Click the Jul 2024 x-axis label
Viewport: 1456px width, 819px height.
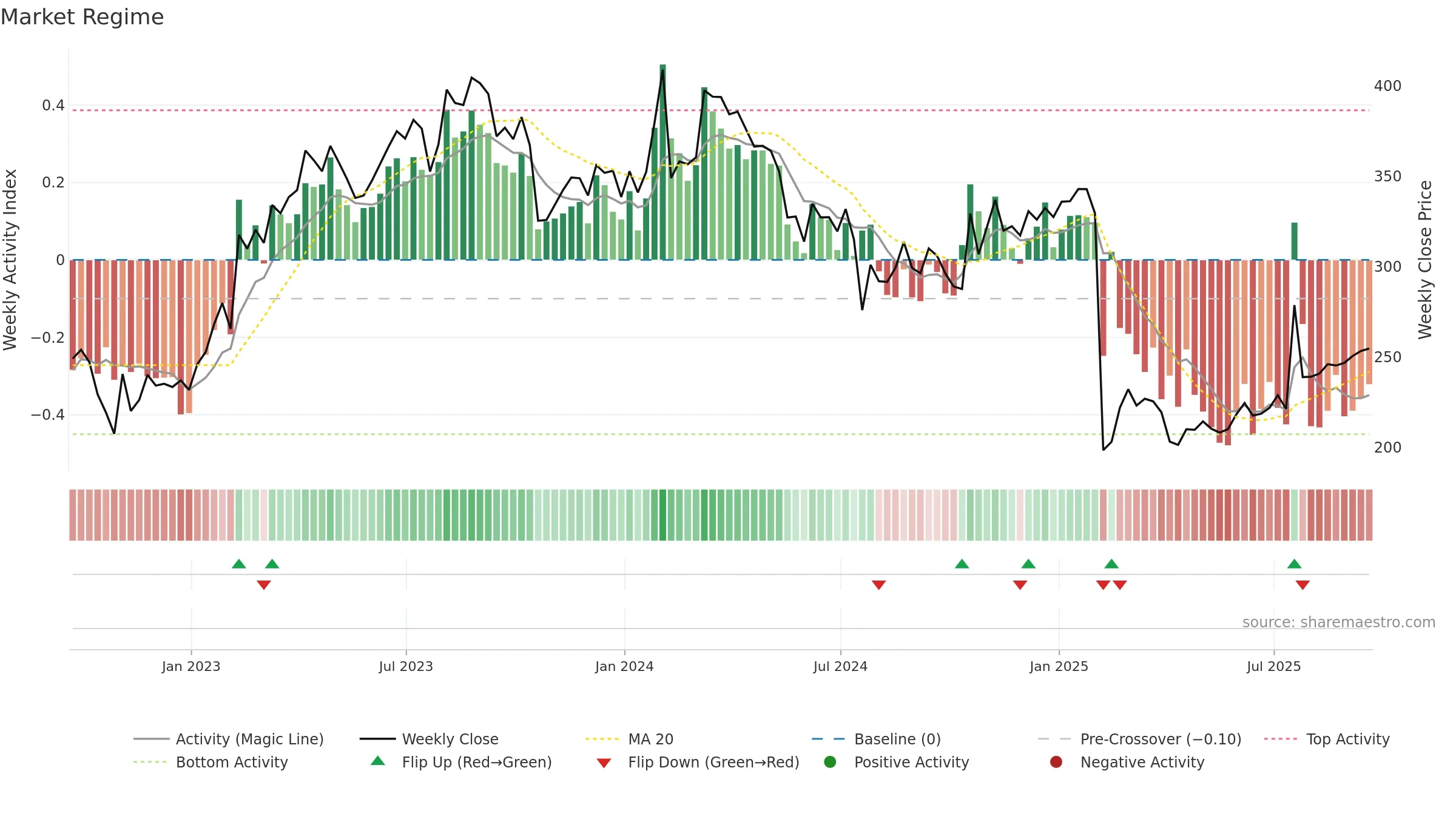[x=840, y=666]
